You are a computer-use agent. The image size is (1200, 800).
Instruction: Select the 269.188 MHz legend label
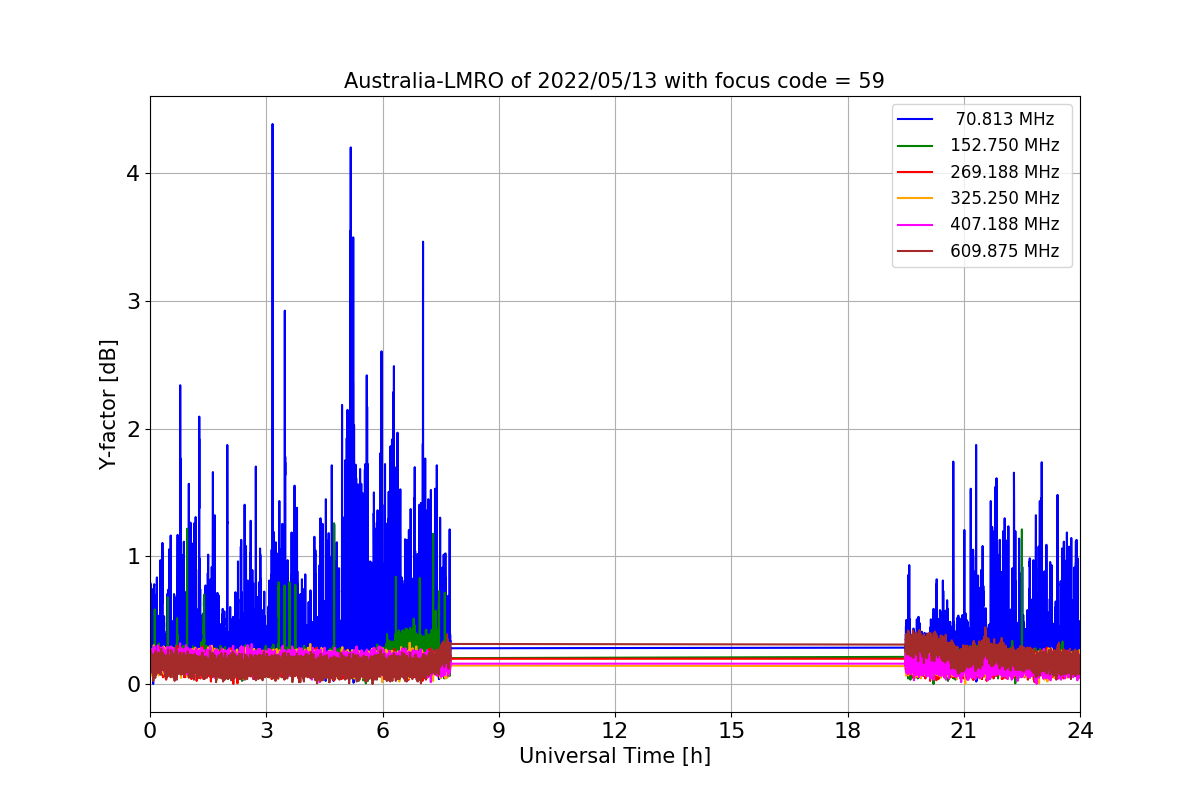pos(1005,172)
